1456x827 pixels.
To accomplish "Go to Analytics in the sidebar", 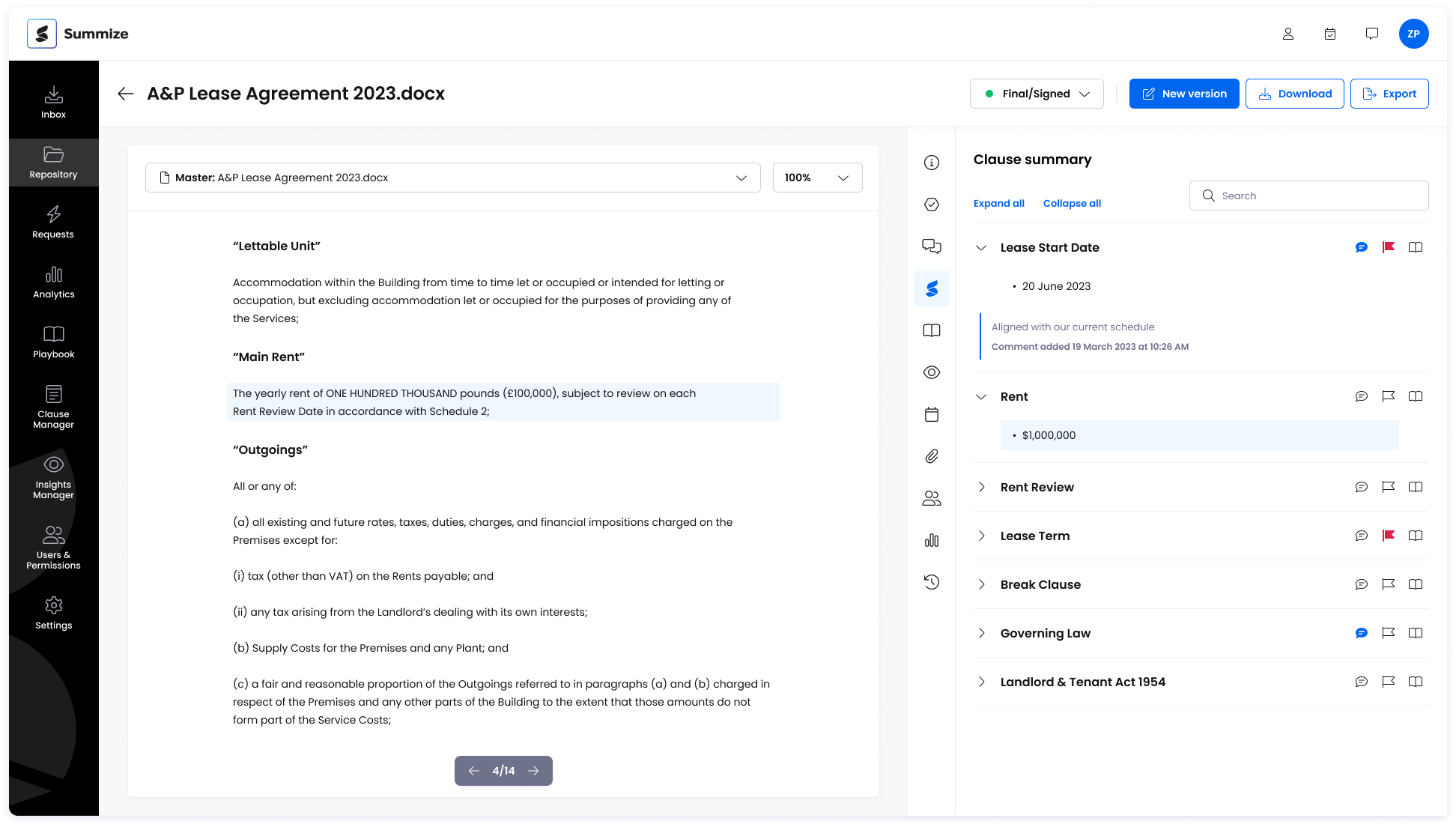I will click(53, 282).
